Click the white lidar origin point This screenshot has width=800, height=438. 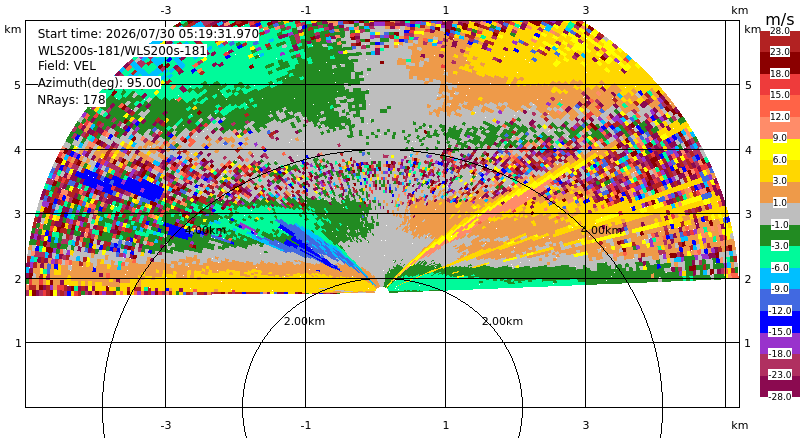[x=381, y=290]
